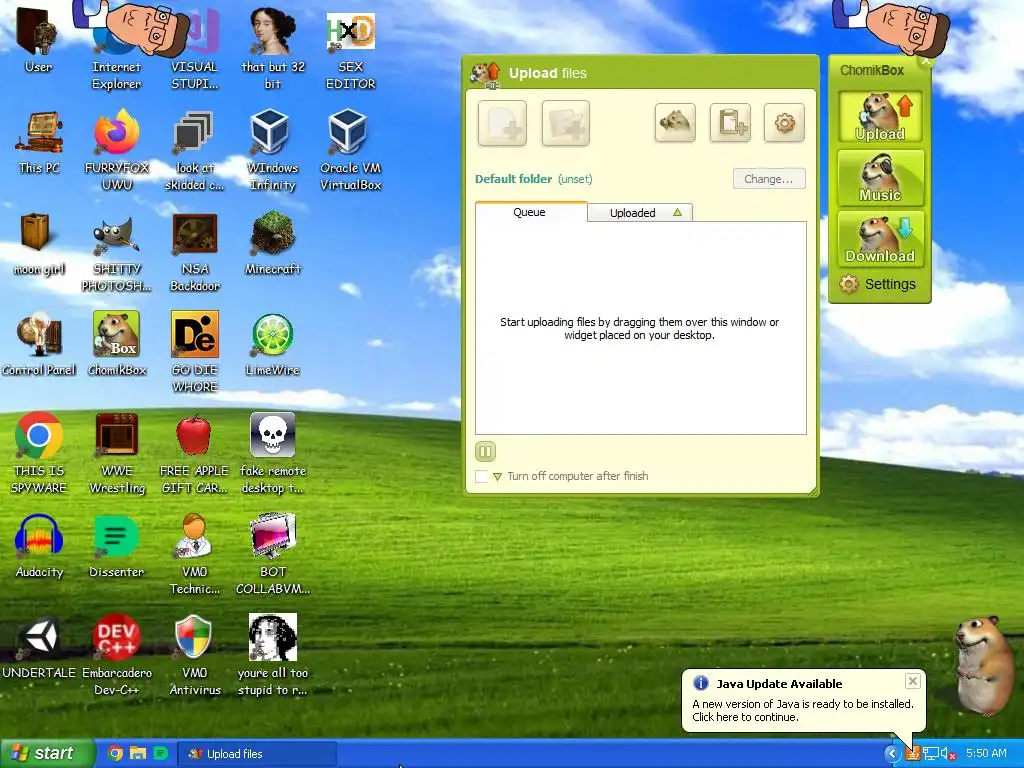Select the GIMP photoshop desktop icon
The width and height of the screenshot is (1024, 768).
[116, 253]
